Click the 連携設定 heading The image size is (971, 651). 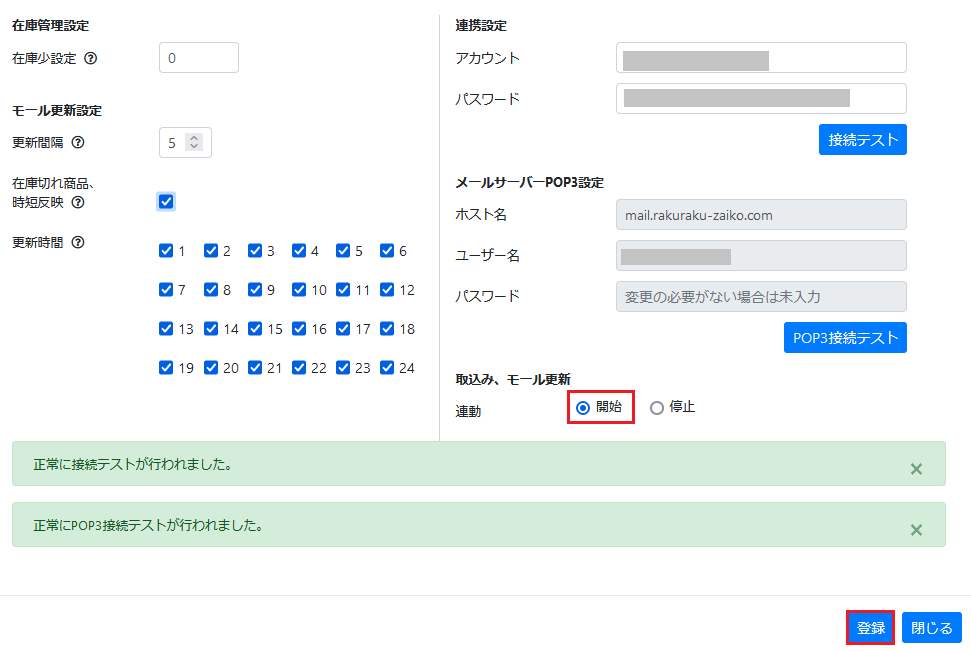(x=481, y=25)
